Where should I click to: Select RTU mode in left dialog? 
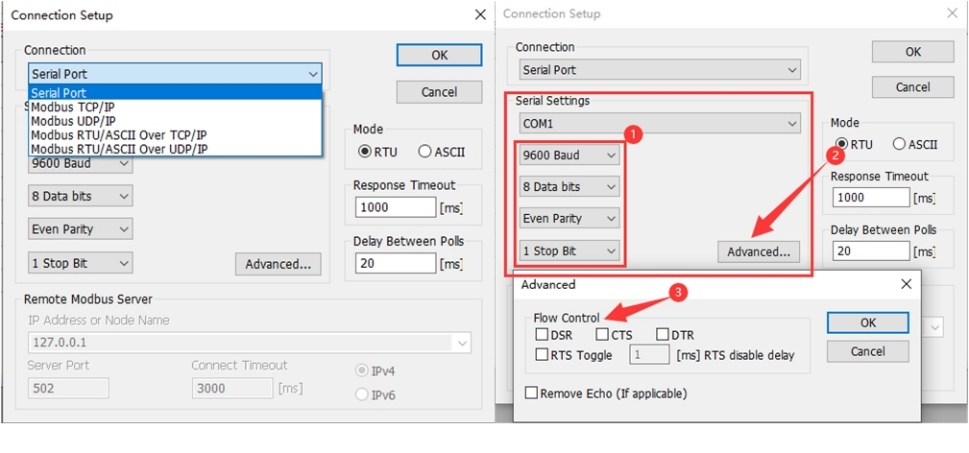tap(365, 151)
